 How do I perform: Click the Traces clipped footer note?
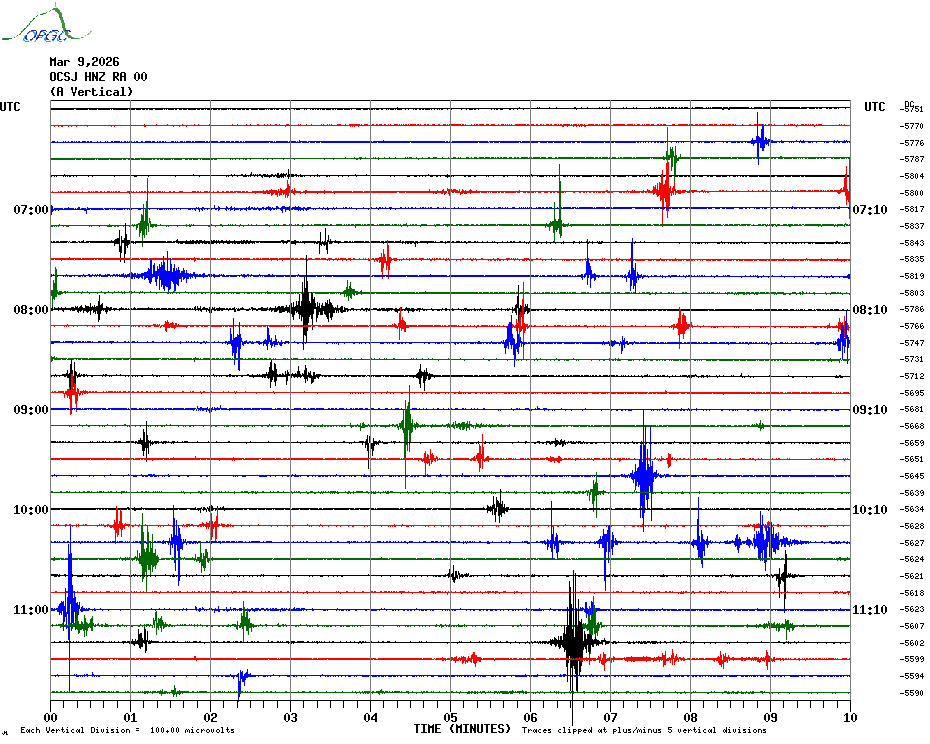[x=644, y=730]
